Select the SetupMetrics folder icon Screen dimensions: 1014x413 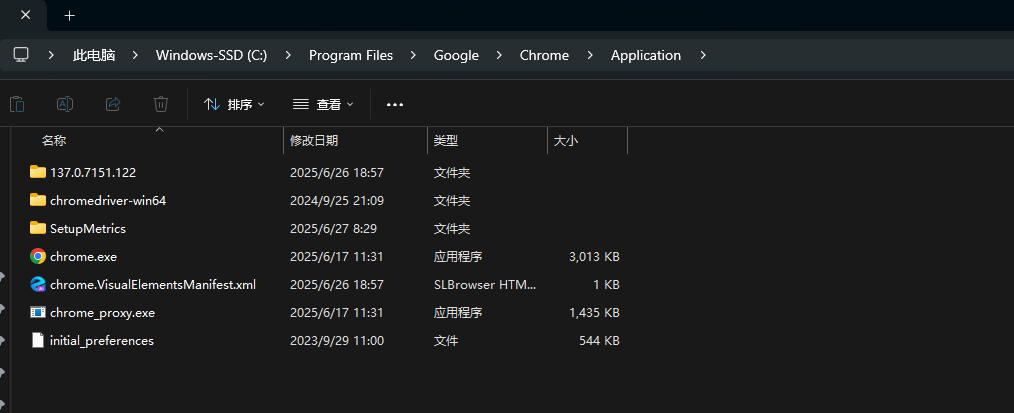tap(38, 228)
